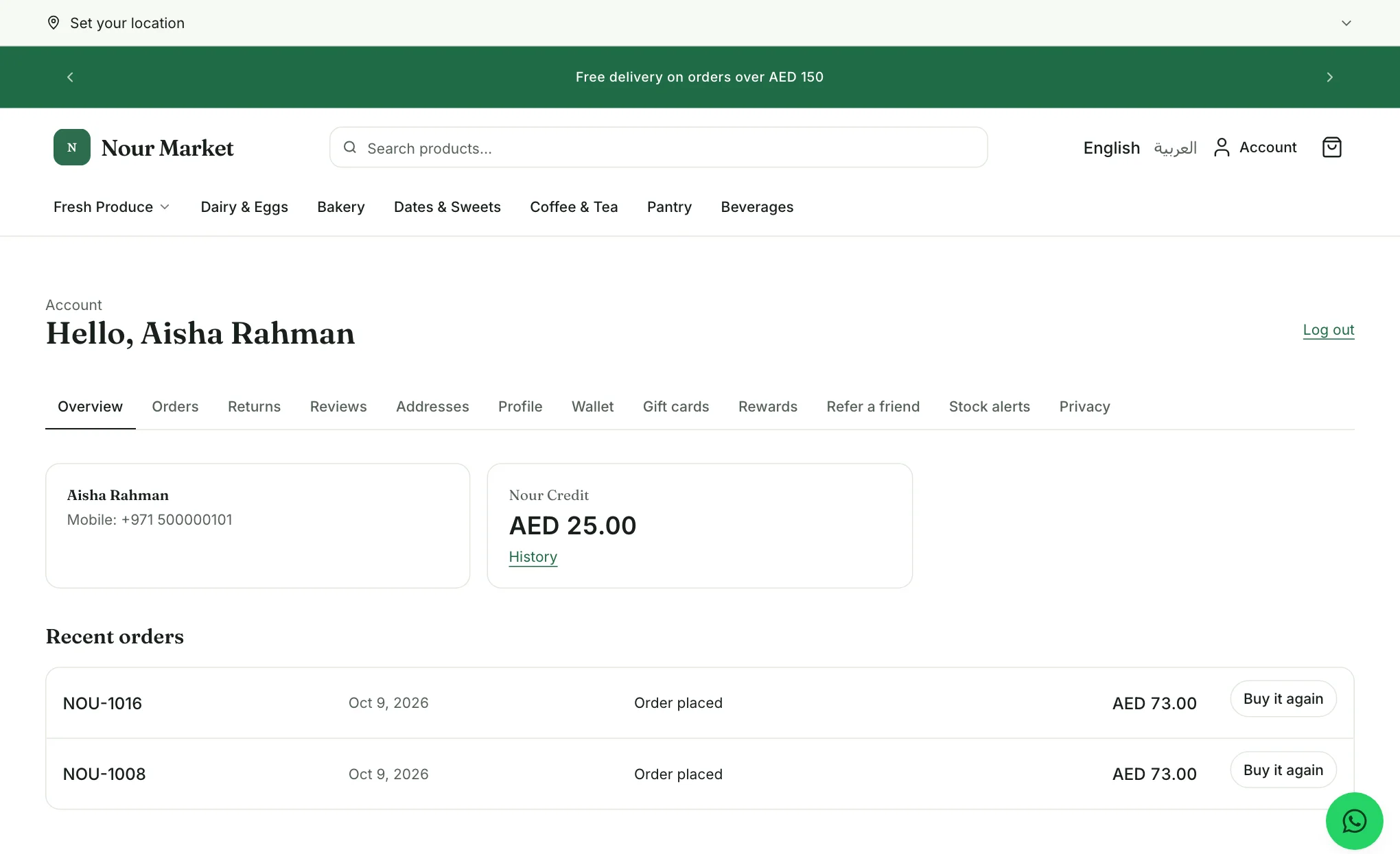The image size is (1400, 854).
Task: Switch to Refer a friend tab
Action: tap(873, 407)
